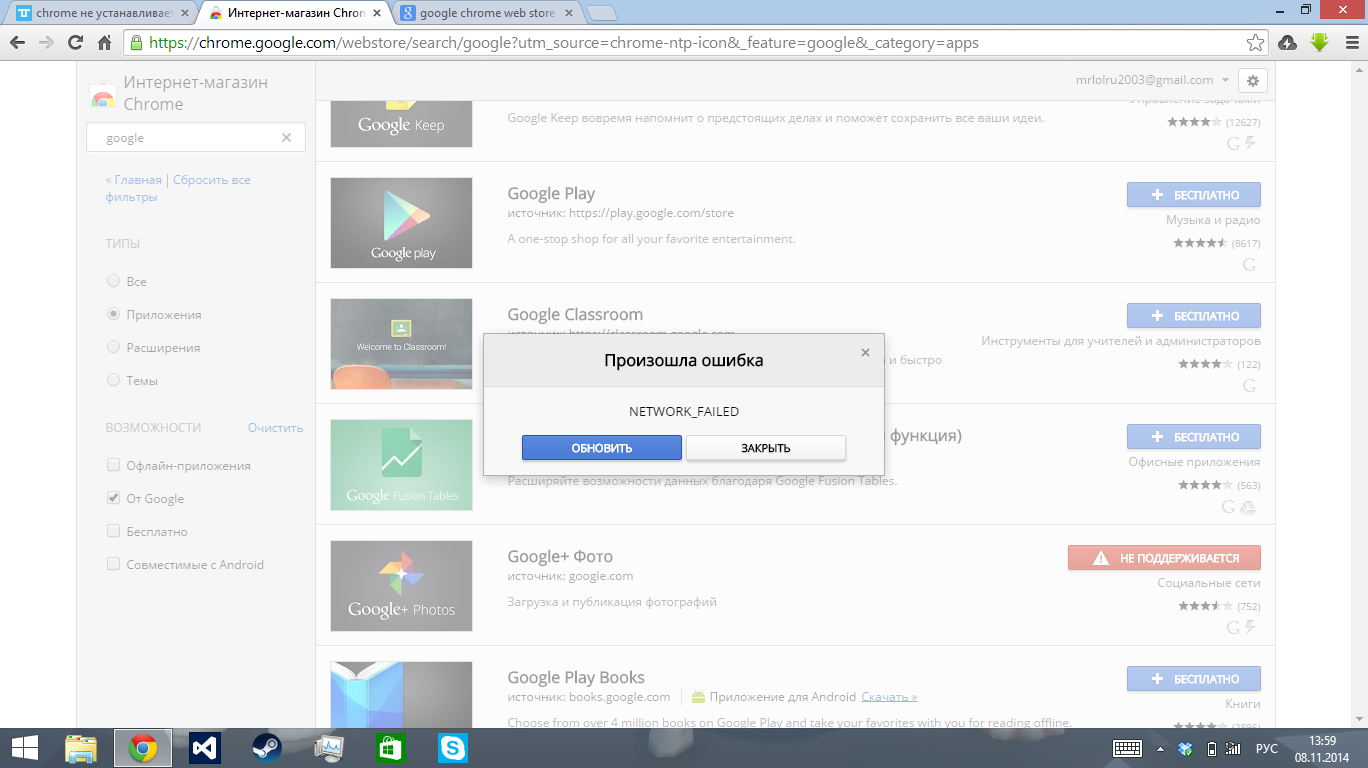Launch Skype from the taskbar
1368x768 pixels.
click(x=452, y=748)
